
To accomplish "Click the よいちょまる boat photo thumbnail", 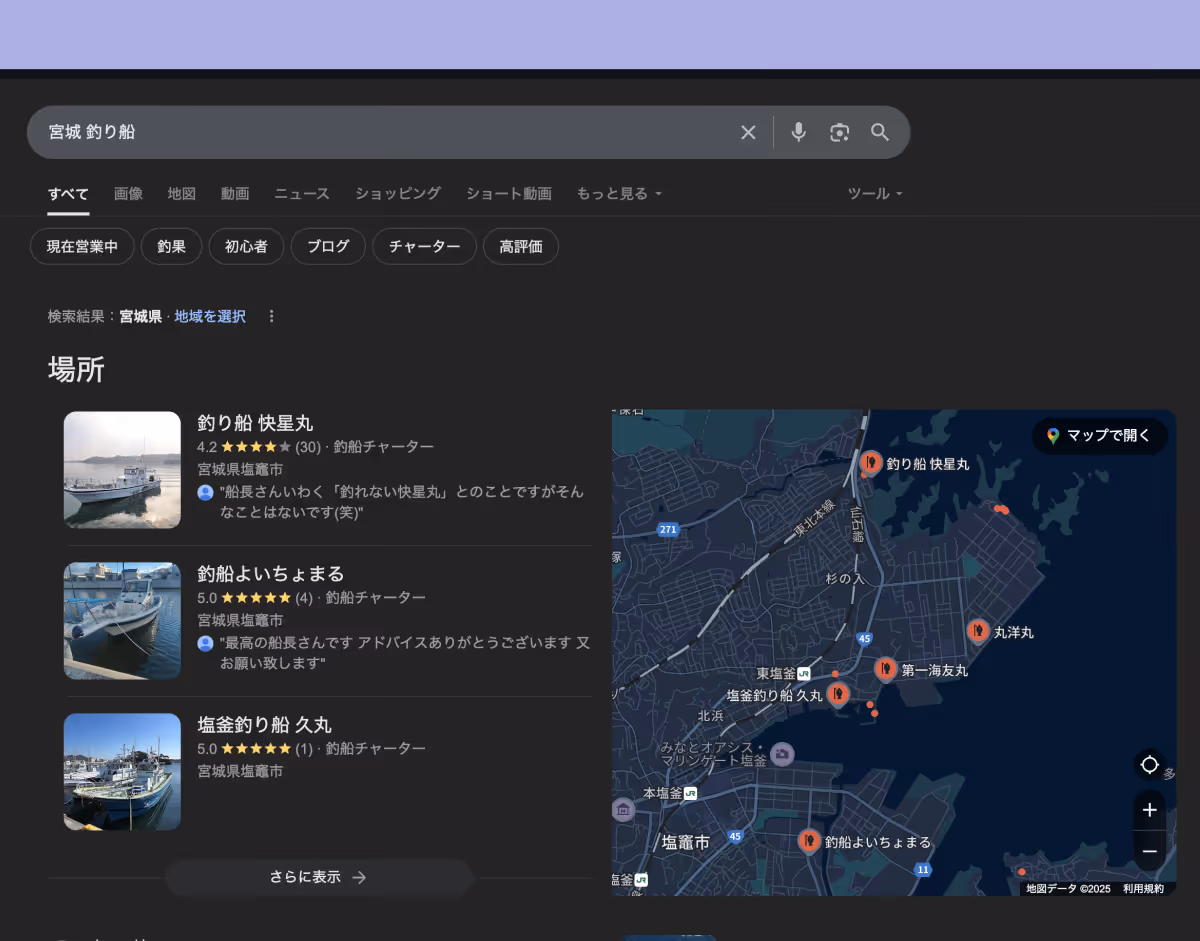I will (x=122, y=621).
